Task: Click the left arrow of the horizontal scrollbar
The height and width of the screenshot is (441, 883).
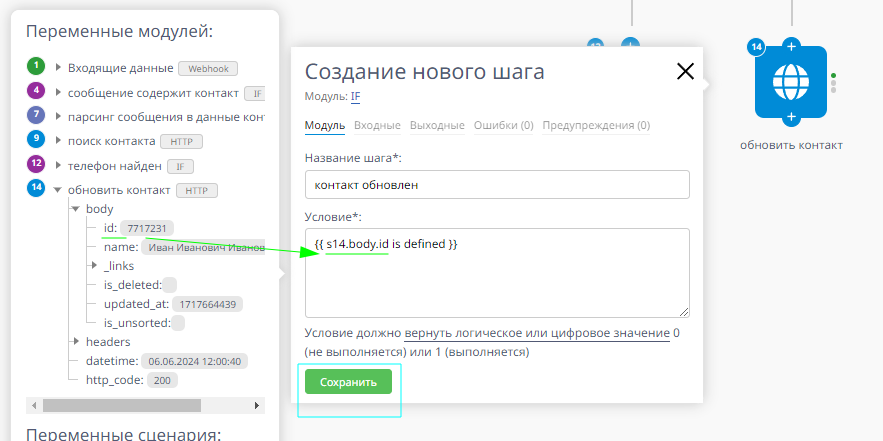Action: [33, 406]
